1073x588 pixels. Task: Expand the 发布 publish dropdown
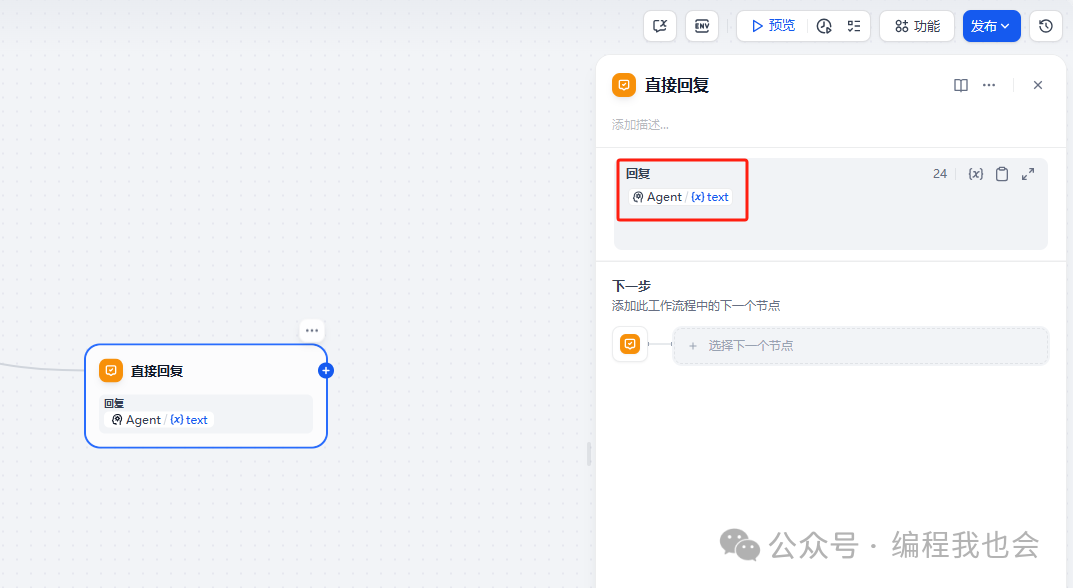(x=991, y=26)
